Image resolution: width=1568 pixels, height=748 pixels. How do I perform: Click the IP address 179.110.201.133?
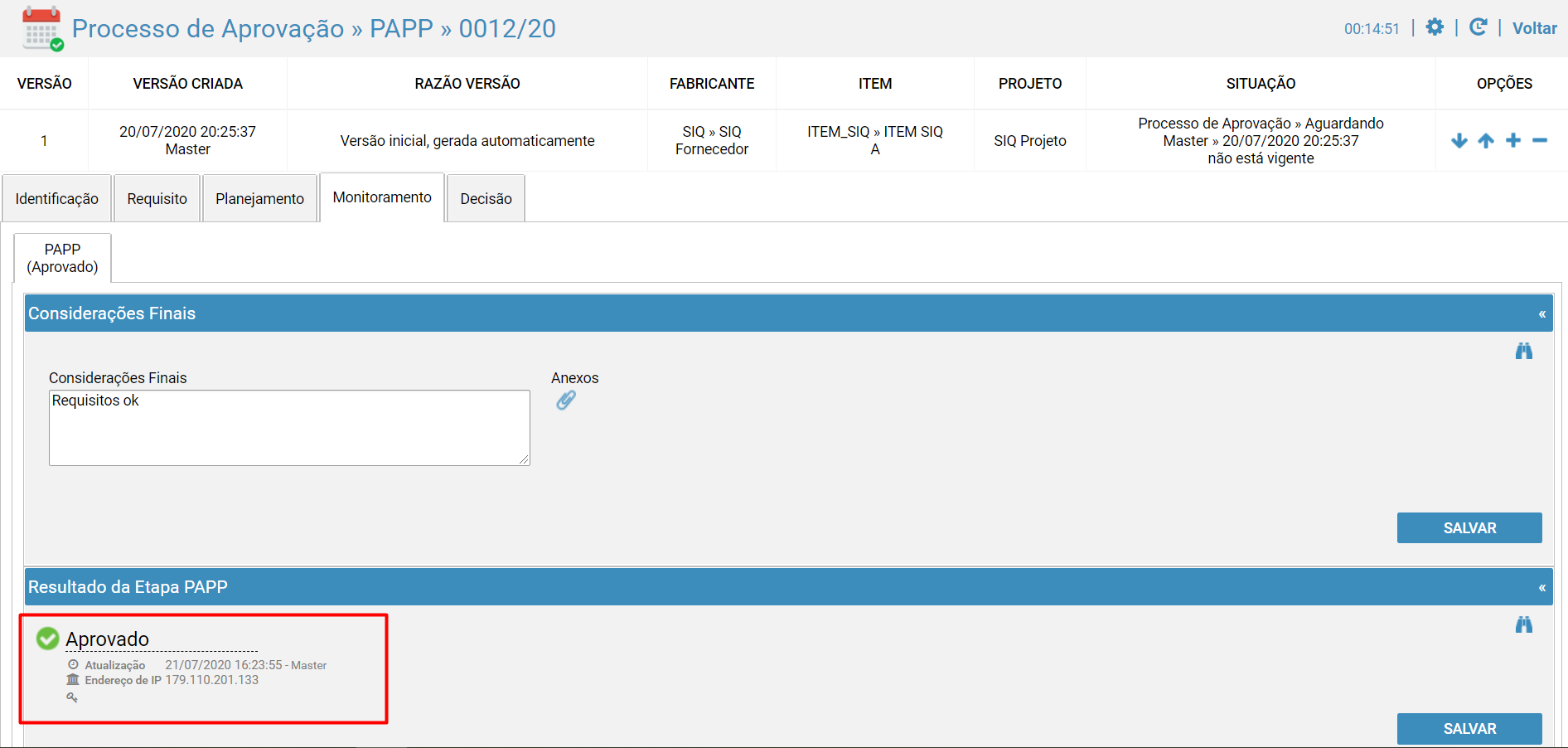click(211, 680)
